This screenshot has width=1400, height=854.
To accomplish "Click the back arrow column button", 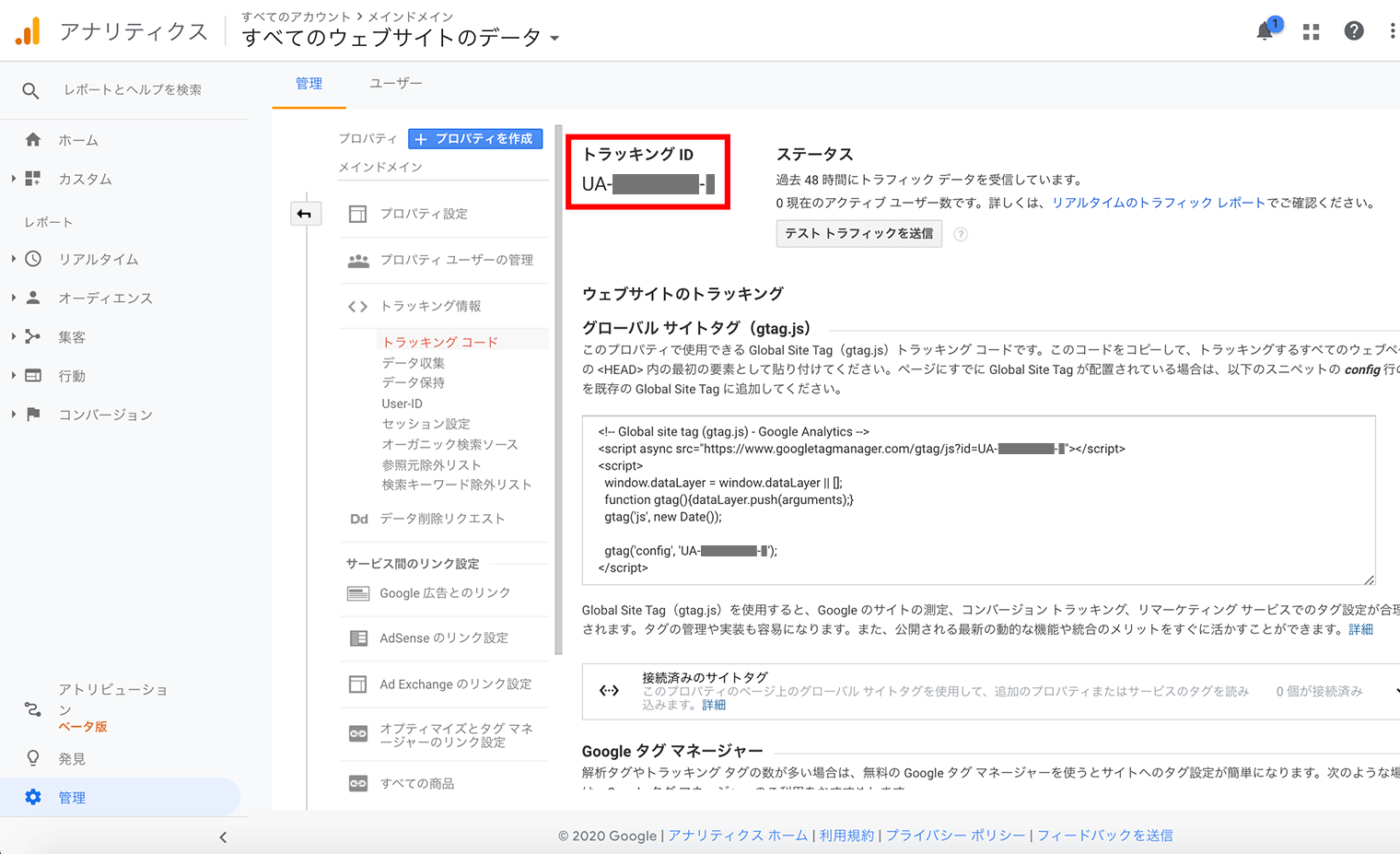I will coord(305,214).
